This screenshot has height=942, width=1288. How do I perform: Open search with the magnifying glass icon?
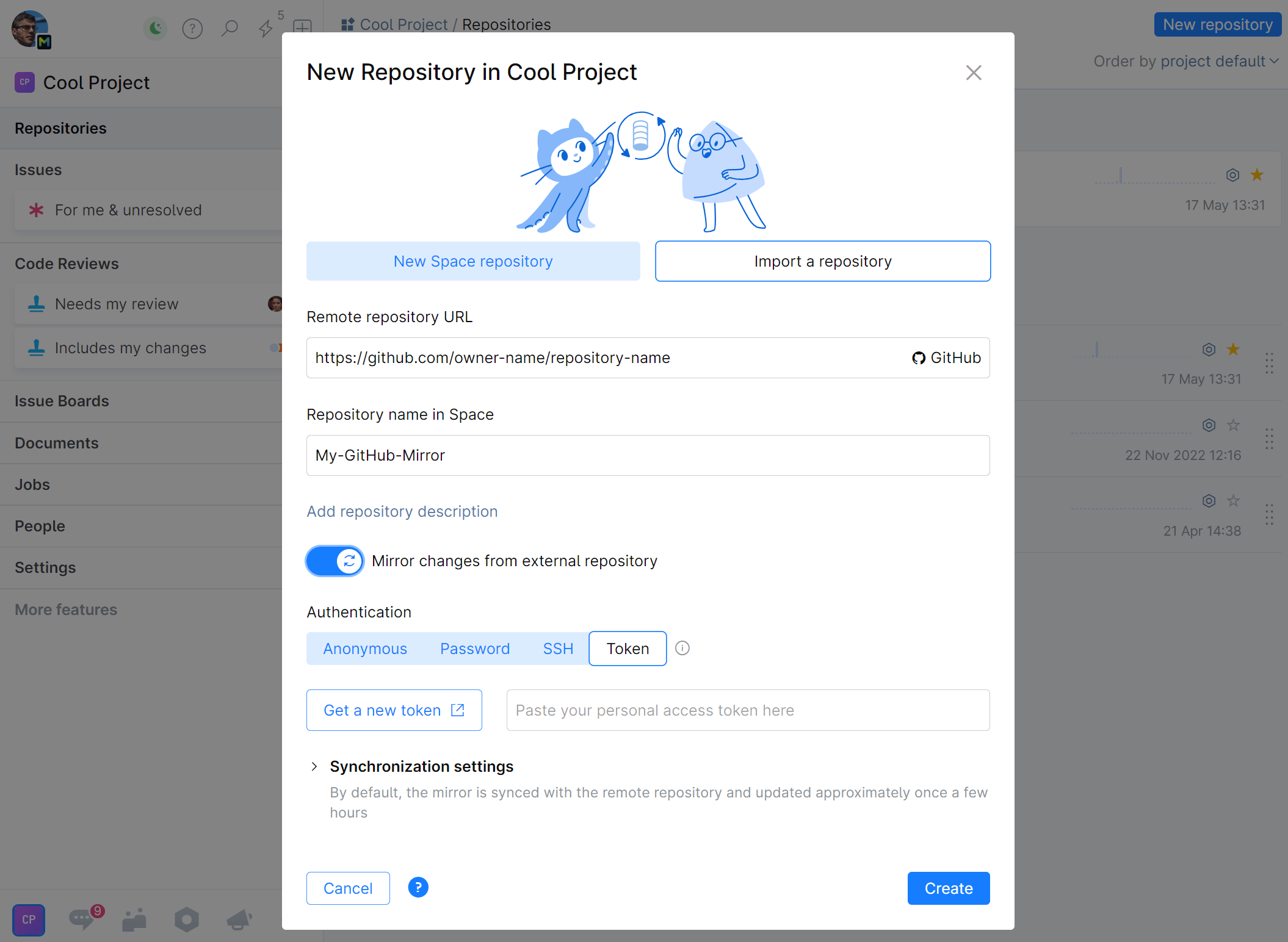tap(230, 28)
